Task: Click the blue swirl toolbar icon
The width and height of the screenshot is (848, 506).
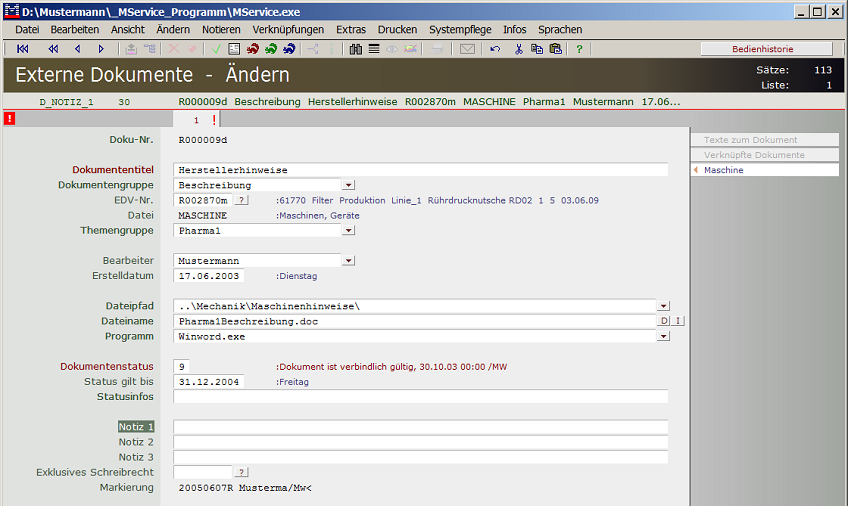Action: coord(289,49)
